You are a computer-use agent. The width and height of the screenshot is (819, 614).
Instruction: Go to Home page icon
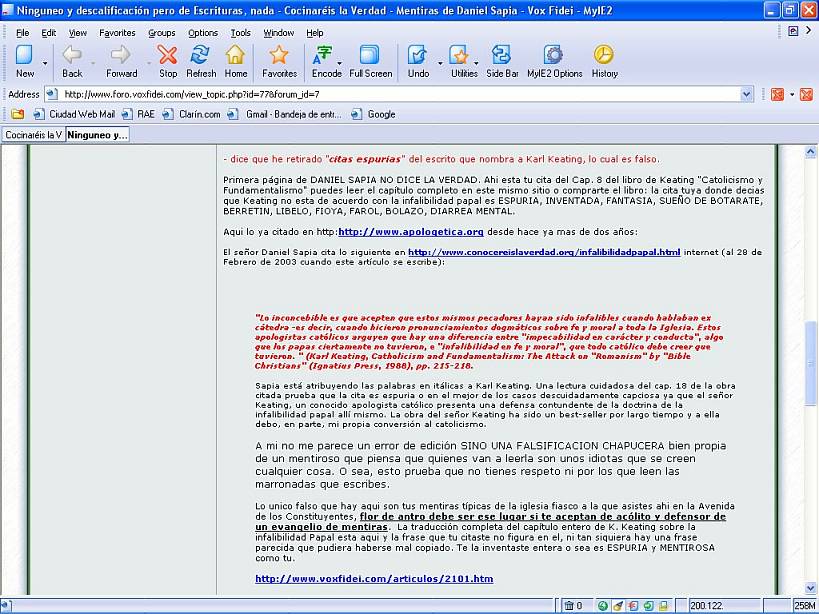click(x=235, y=60)
